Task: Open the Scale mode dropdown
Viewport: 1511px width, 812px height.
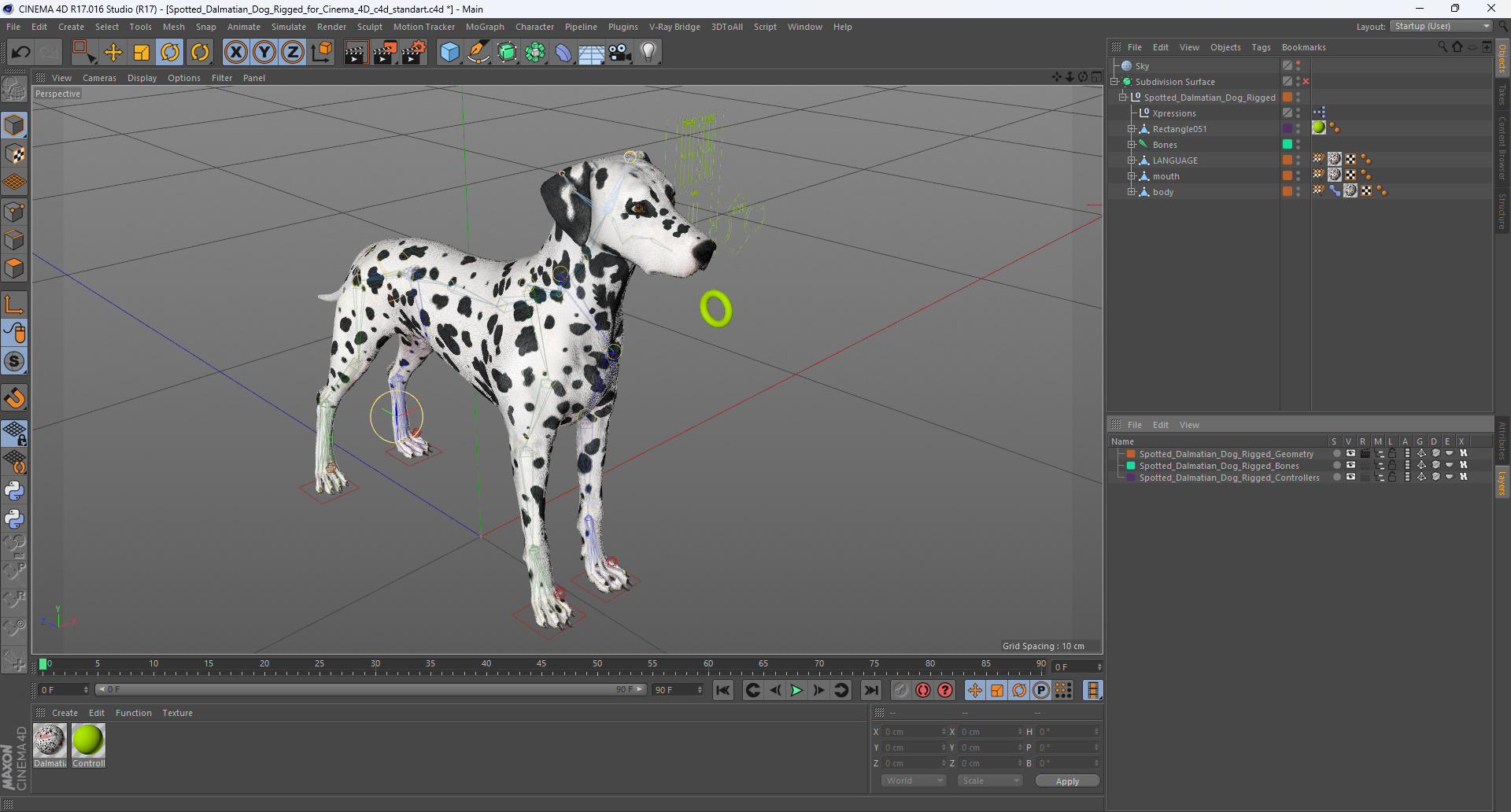Action: (989, 781)
